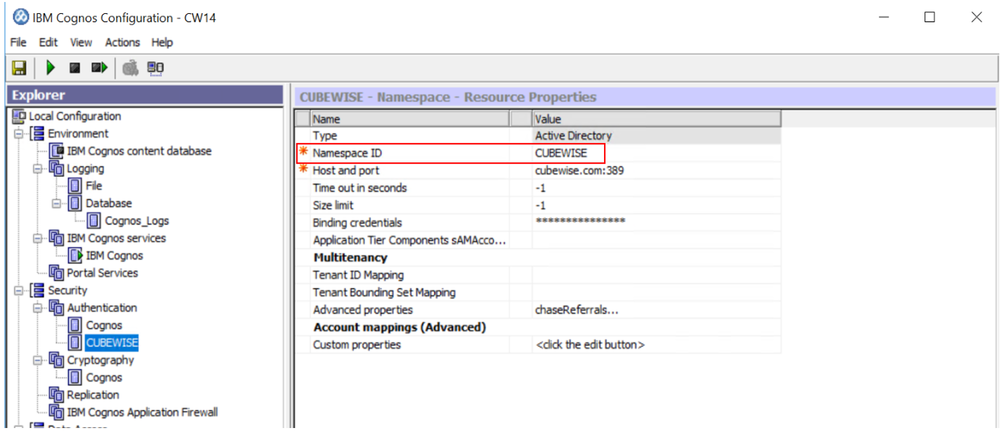This screenshot has width=1000, height=432.
Task: Click the black Stop service icon
Action: (x=74, y=68)
